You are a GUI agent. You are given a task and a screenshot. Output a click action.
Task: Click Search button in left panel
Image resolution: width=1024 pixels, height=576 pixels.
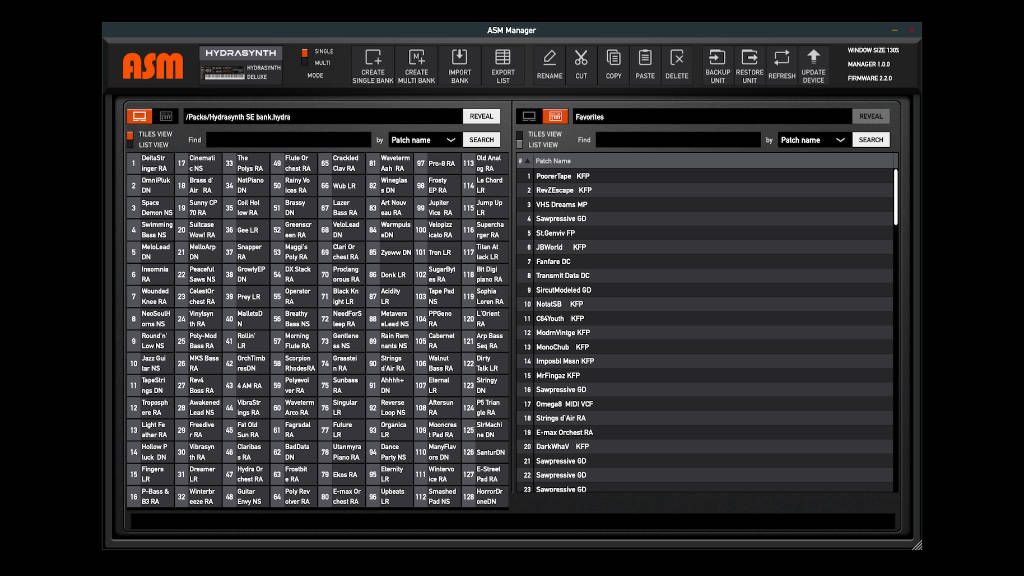(481, 140)
